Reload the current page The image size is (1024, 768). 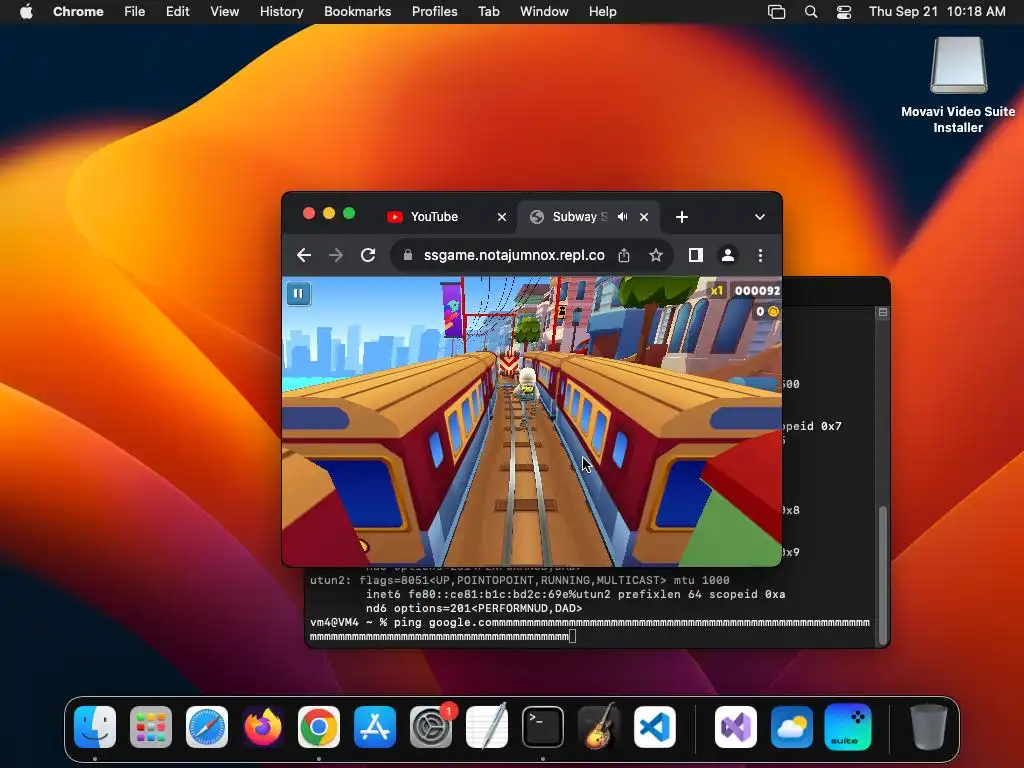click(368, 255)
